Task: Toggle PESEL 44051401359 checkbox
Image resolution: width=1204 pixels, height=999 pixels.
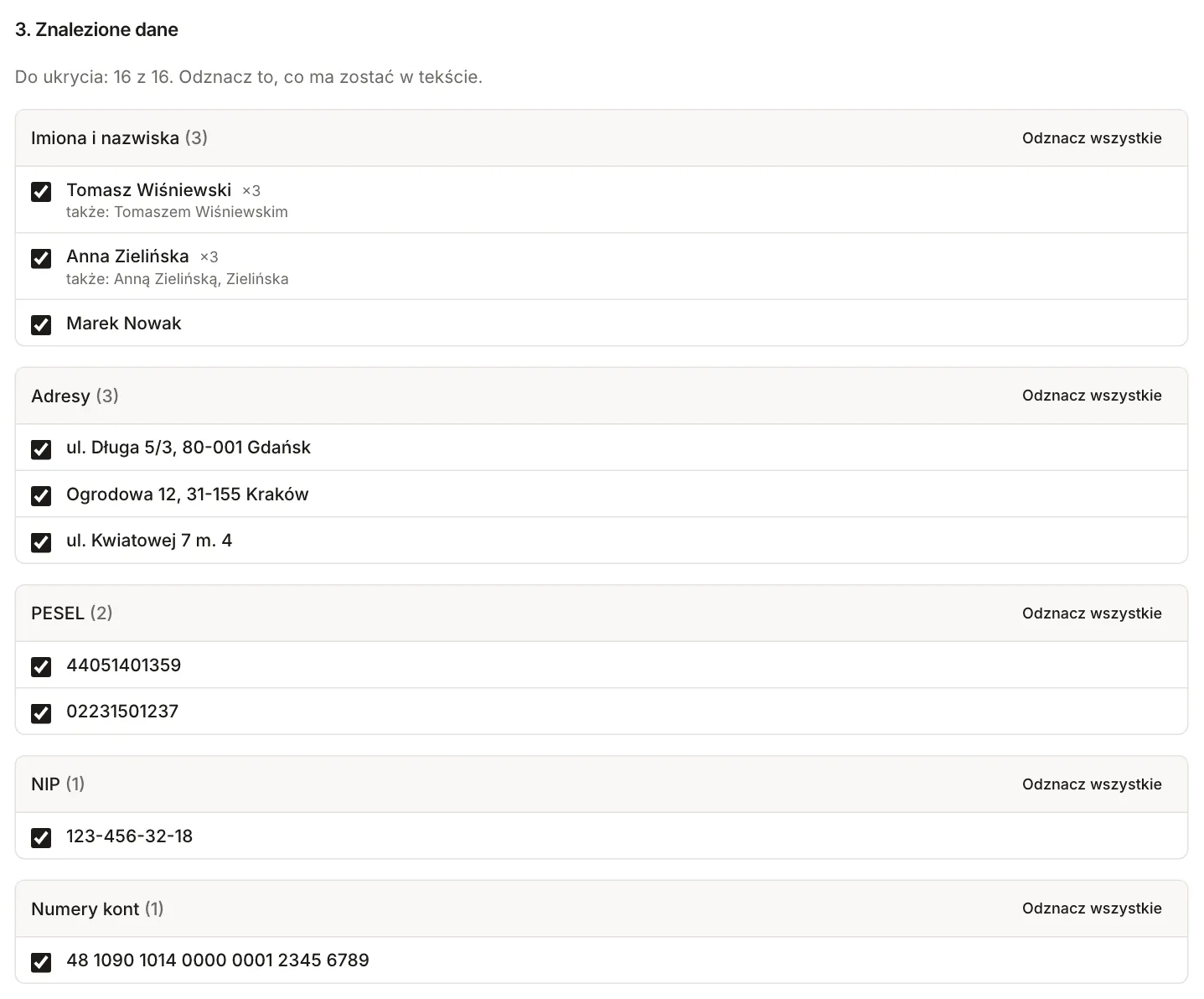Action: tap(41, 666)
